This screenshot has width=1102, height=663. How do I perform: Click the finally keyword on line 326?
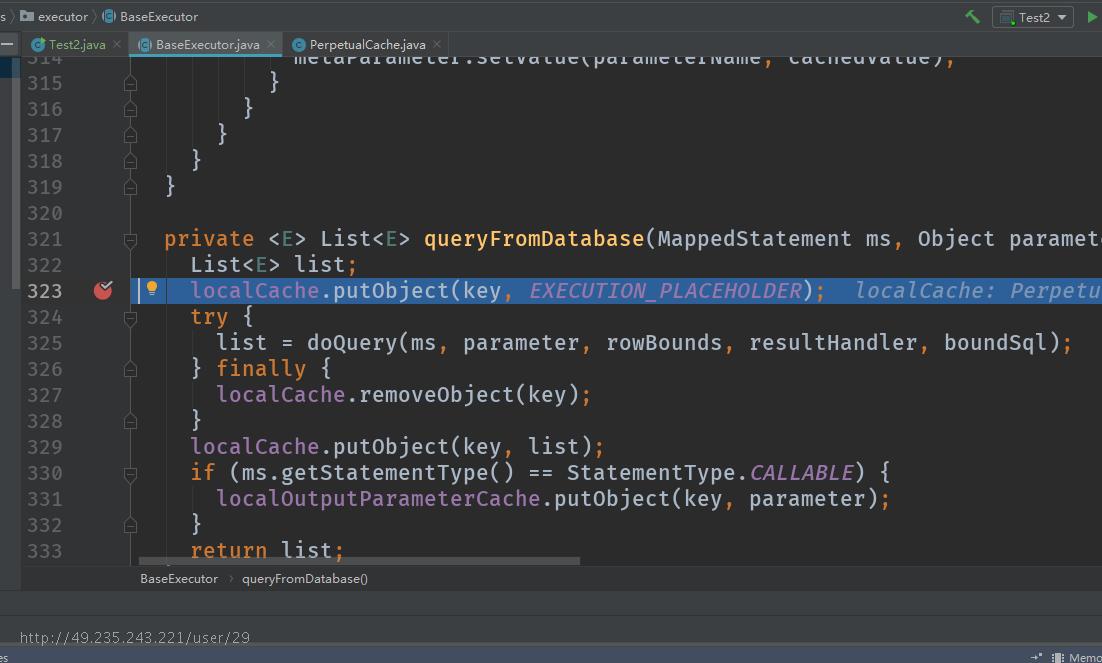(261, 368)
